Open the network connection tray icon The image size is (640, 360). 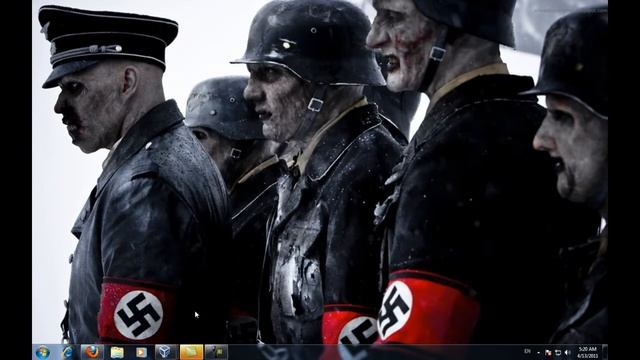[558, 352]
